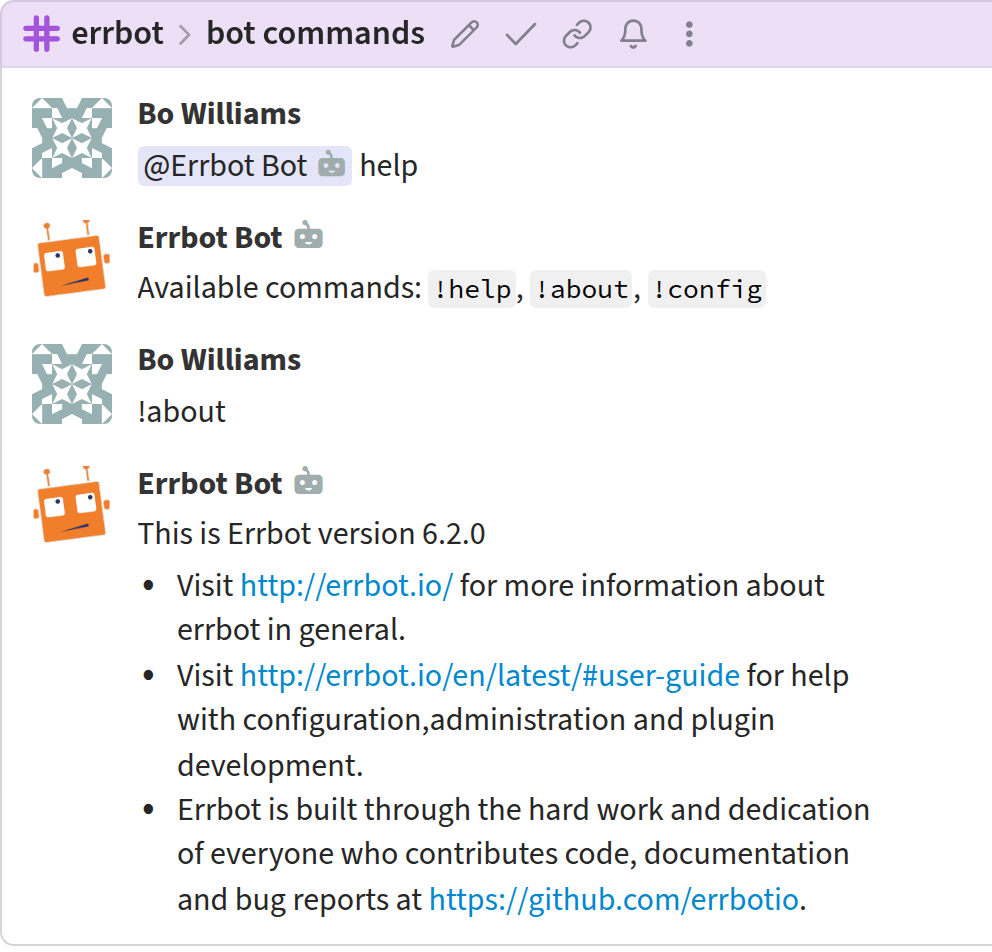Click the !config command snippet
The height and width of the screenshot is (952, 992).
pos(706,289)
